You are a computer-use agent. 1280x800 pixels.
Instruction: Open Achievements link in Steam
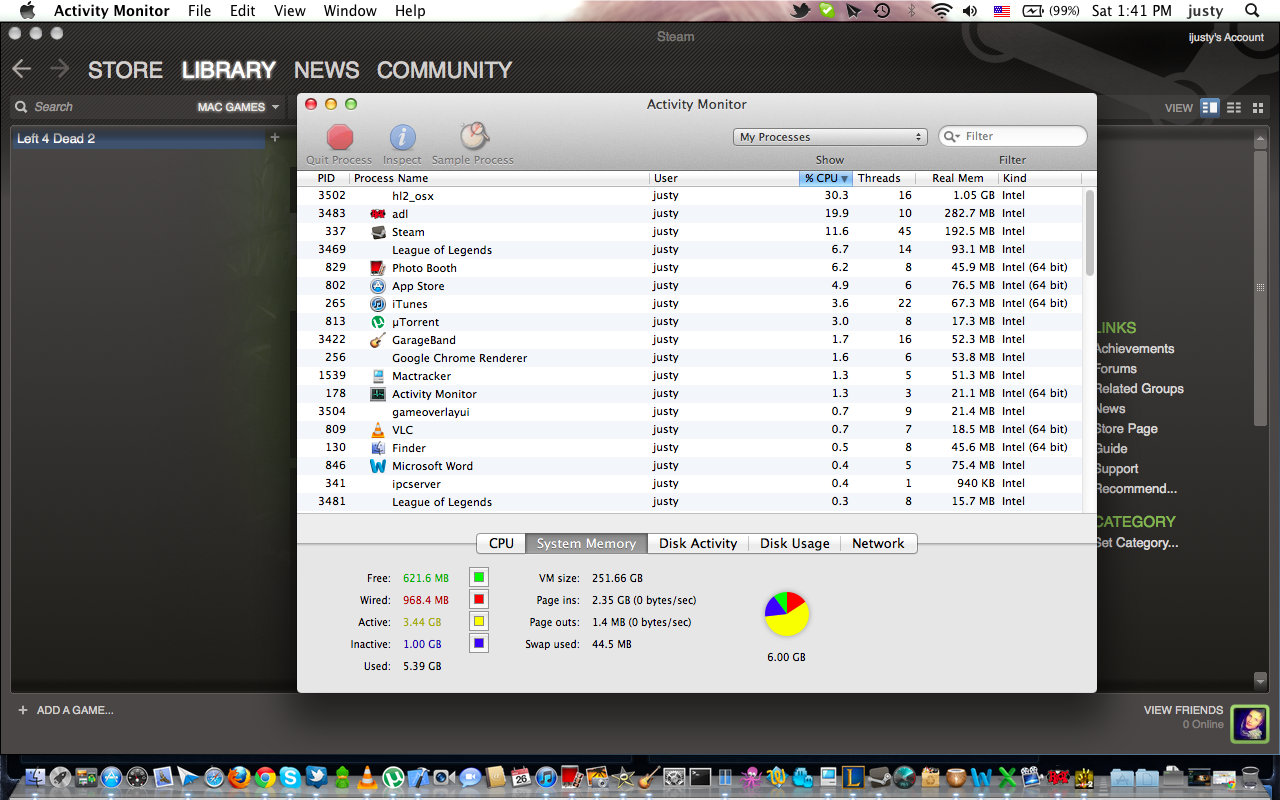[x=1134, y=349]
